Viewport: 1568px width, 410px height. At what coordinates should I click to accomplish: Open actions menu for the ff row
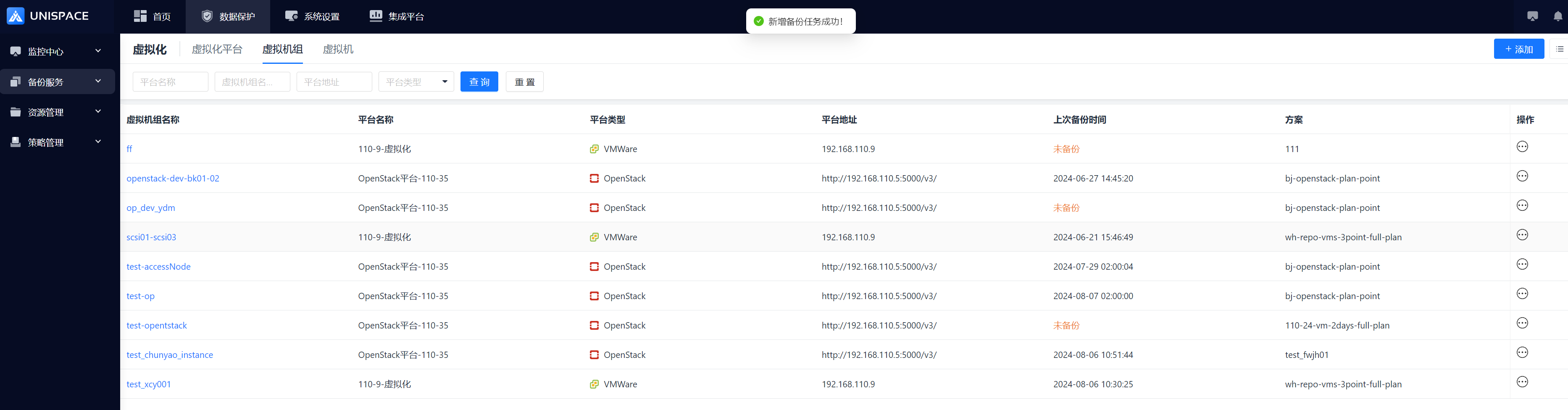1522,147
